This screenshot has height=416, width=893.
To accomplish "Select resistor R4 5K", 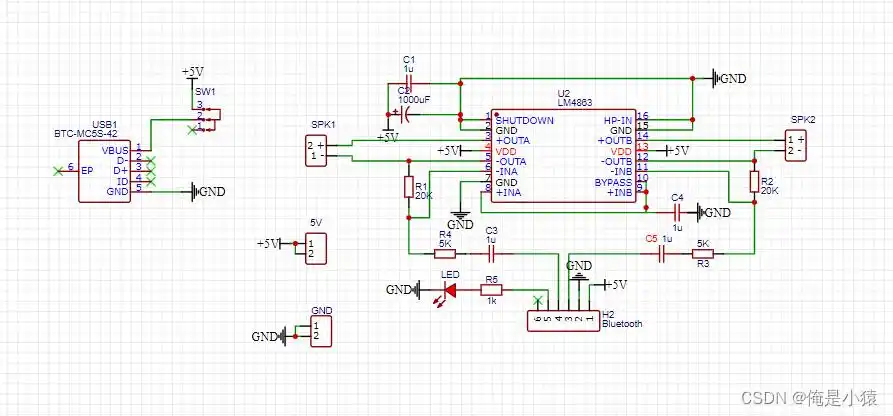I will (445, 253).
